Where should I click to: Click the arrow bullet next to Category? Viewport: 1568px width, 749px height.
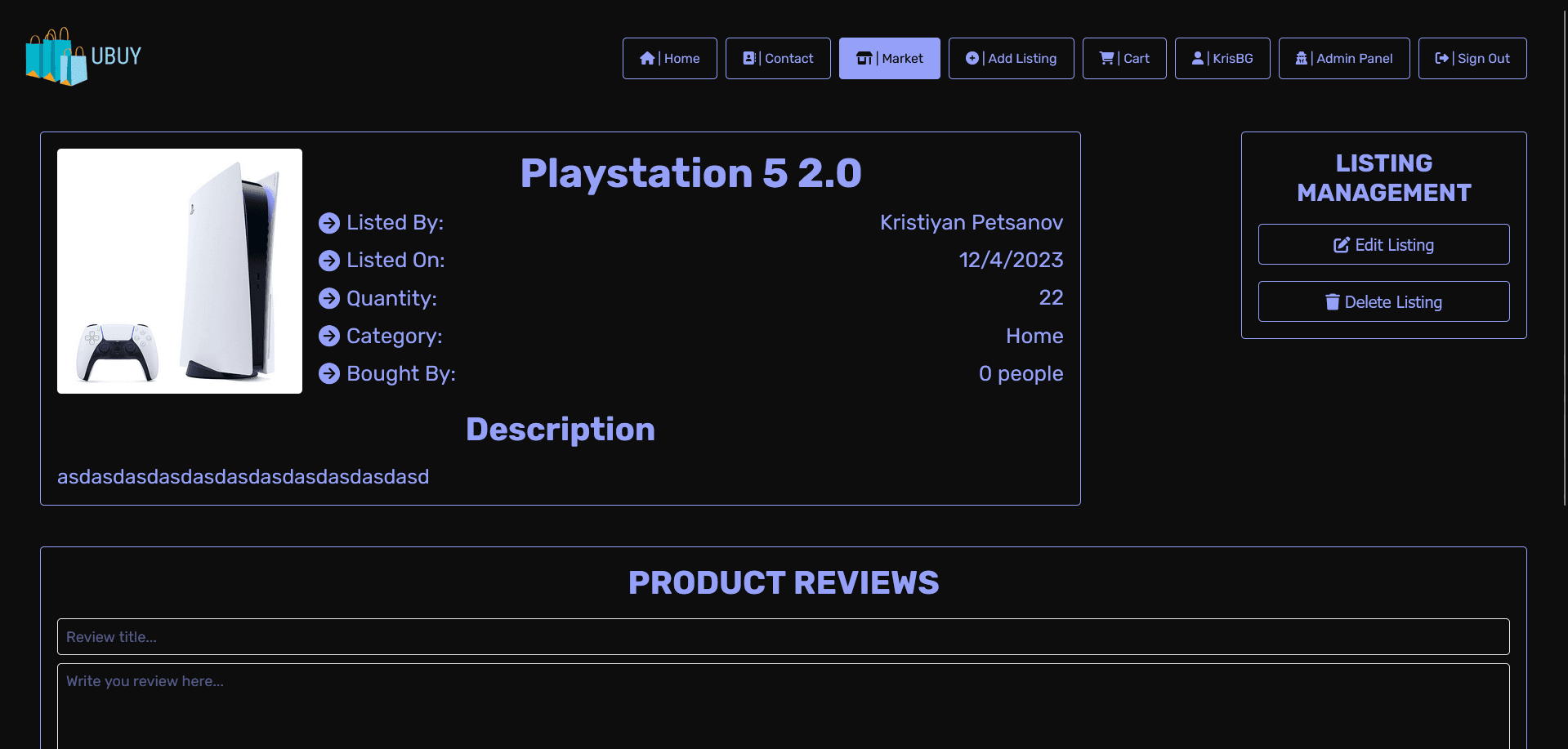[x=329, y=337]
